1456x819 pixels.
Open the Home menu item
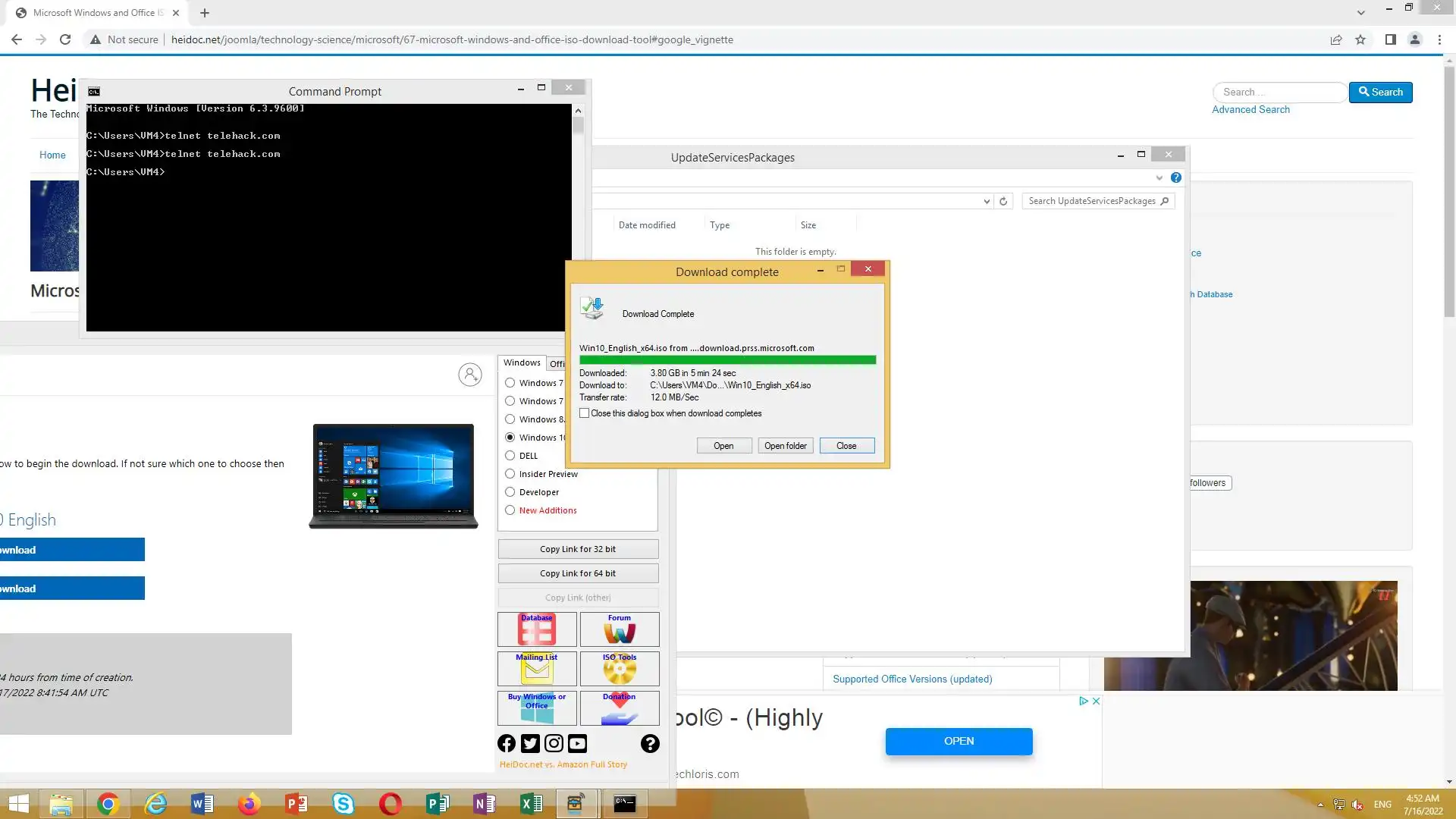point(52,155)
